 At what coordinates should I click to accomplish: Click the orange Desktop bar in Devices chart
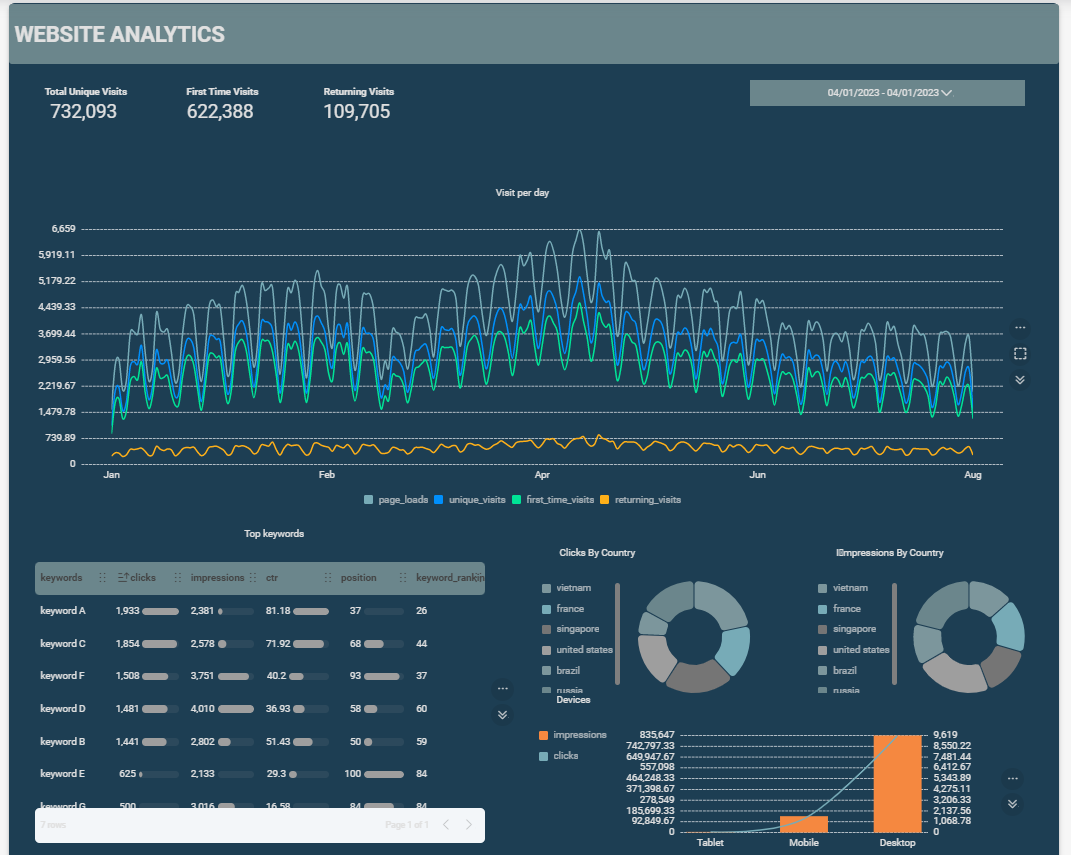click(898, 784)
